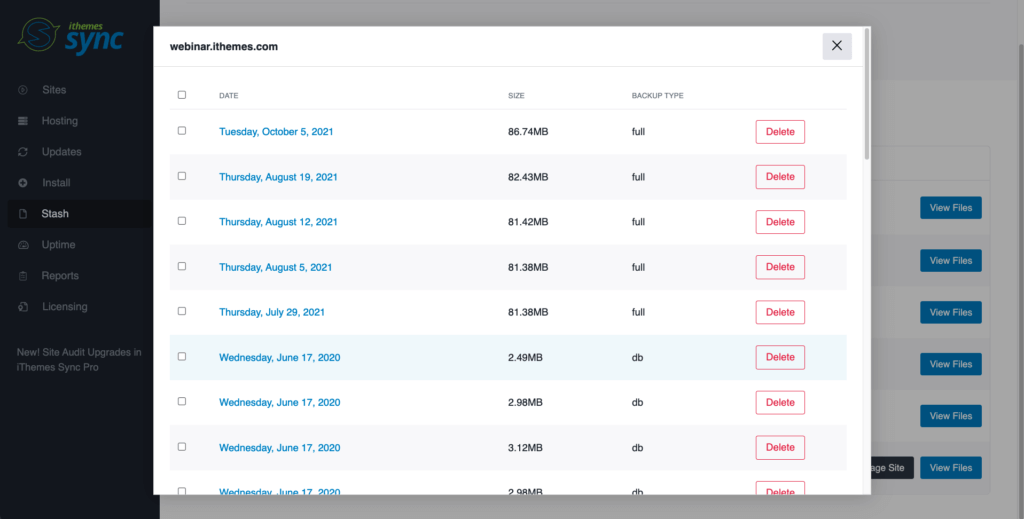The height and width of the screenshot is (519, 1024).
Task: Check the box on the 2.49MB db backup row
Action: [x=182, y=356]
